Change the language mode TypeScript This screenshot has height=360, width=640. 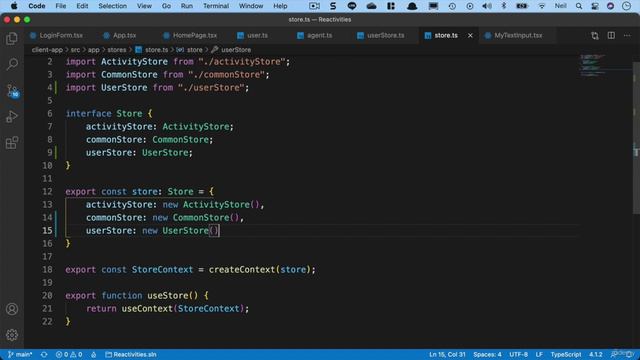pyautogui.click(x=566, y=355)
